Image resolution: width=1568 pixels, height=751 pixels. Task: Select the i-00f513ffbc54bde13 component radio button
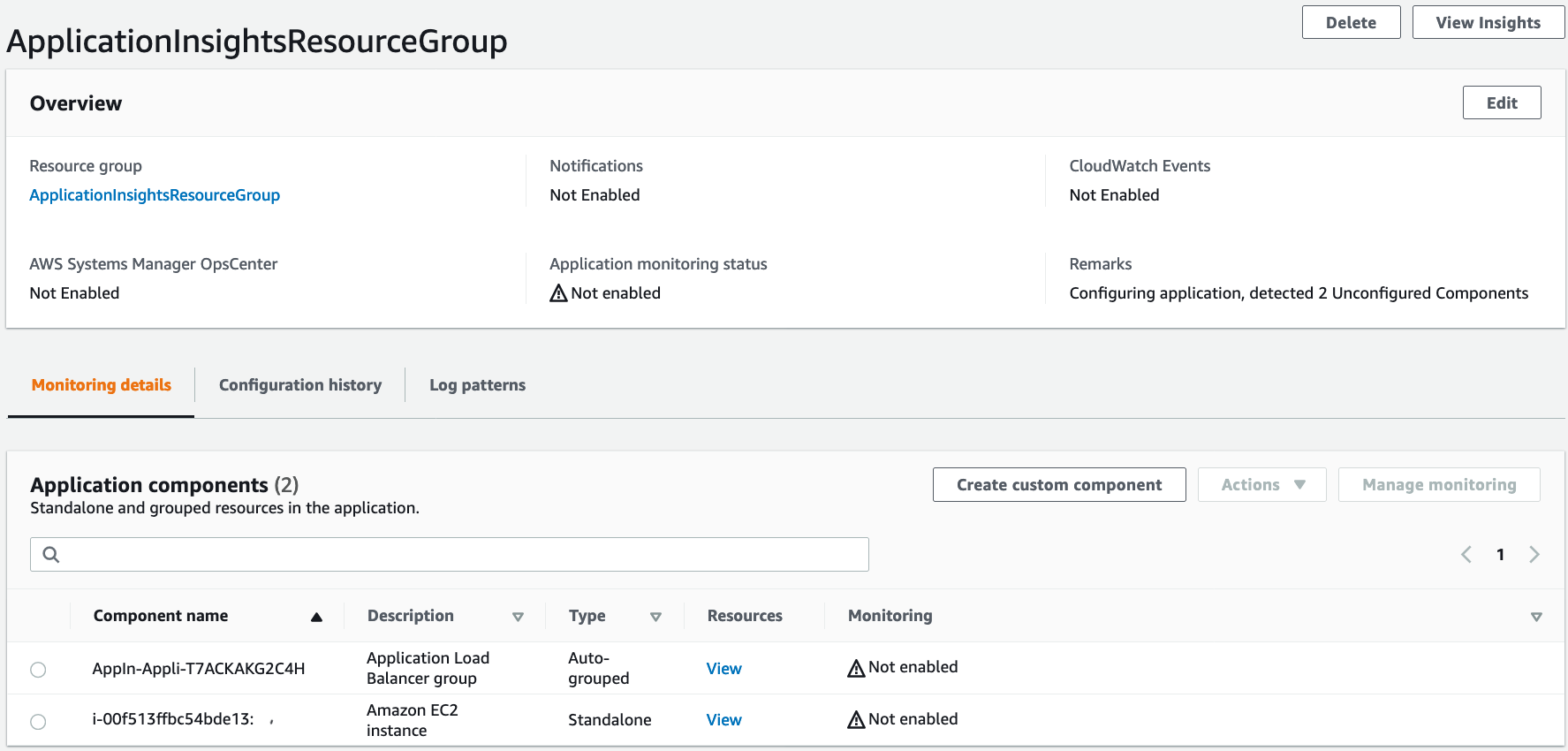coord(38,722)
